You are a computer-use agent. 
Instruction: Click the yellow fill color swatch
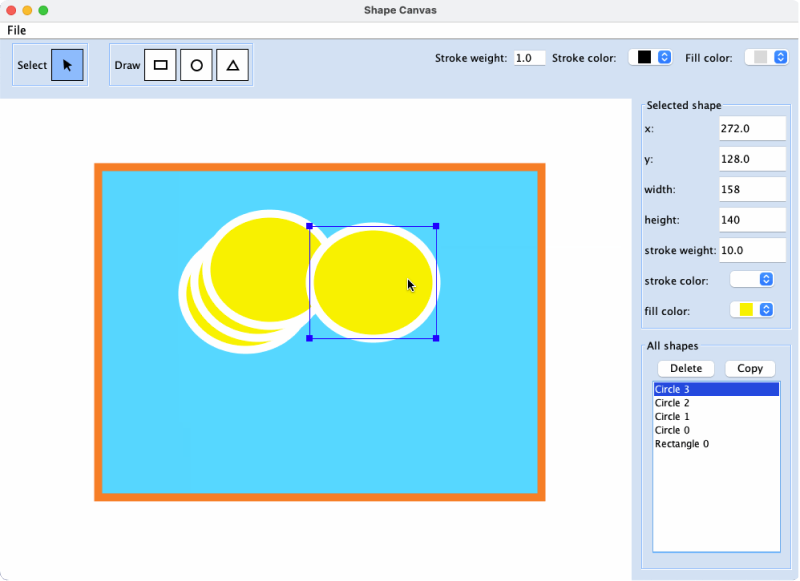746,310
